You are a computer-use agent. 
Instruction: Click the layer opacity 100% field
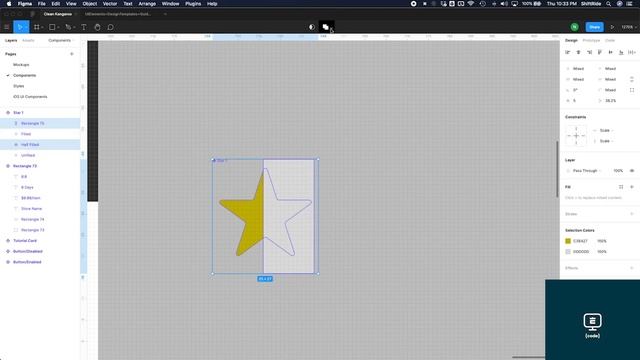click(618, 171)
